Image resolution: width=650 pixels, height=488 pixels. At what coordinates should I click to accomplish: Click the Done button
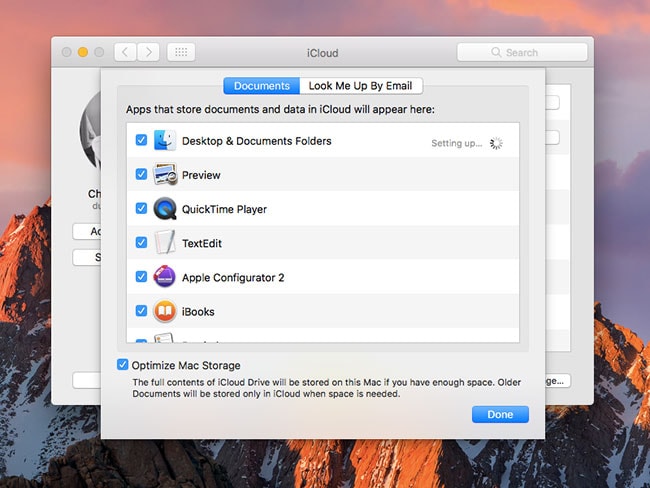click(x=500, y=414)
